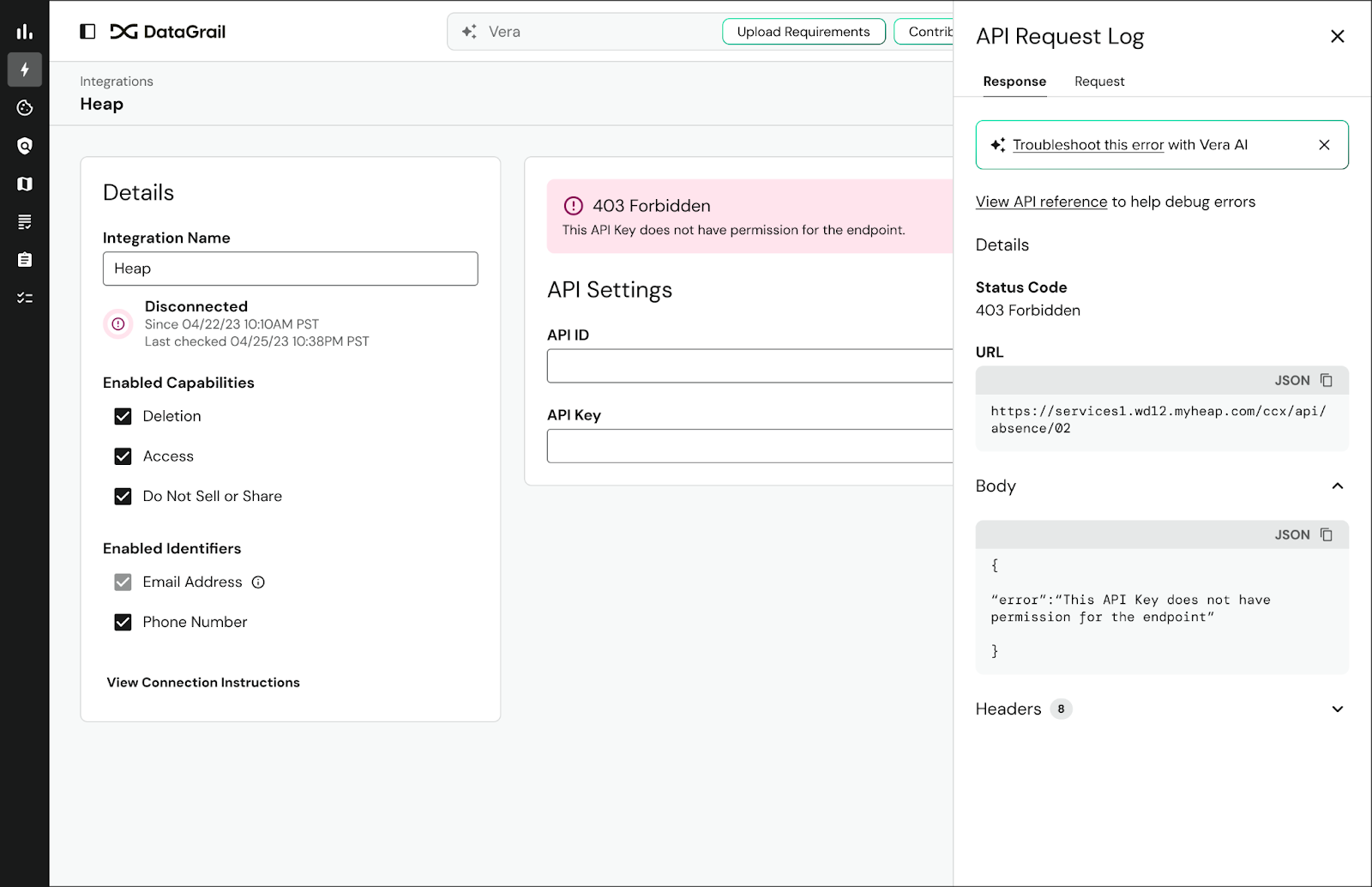Click the map icon in sidebar

click(25, 184)
